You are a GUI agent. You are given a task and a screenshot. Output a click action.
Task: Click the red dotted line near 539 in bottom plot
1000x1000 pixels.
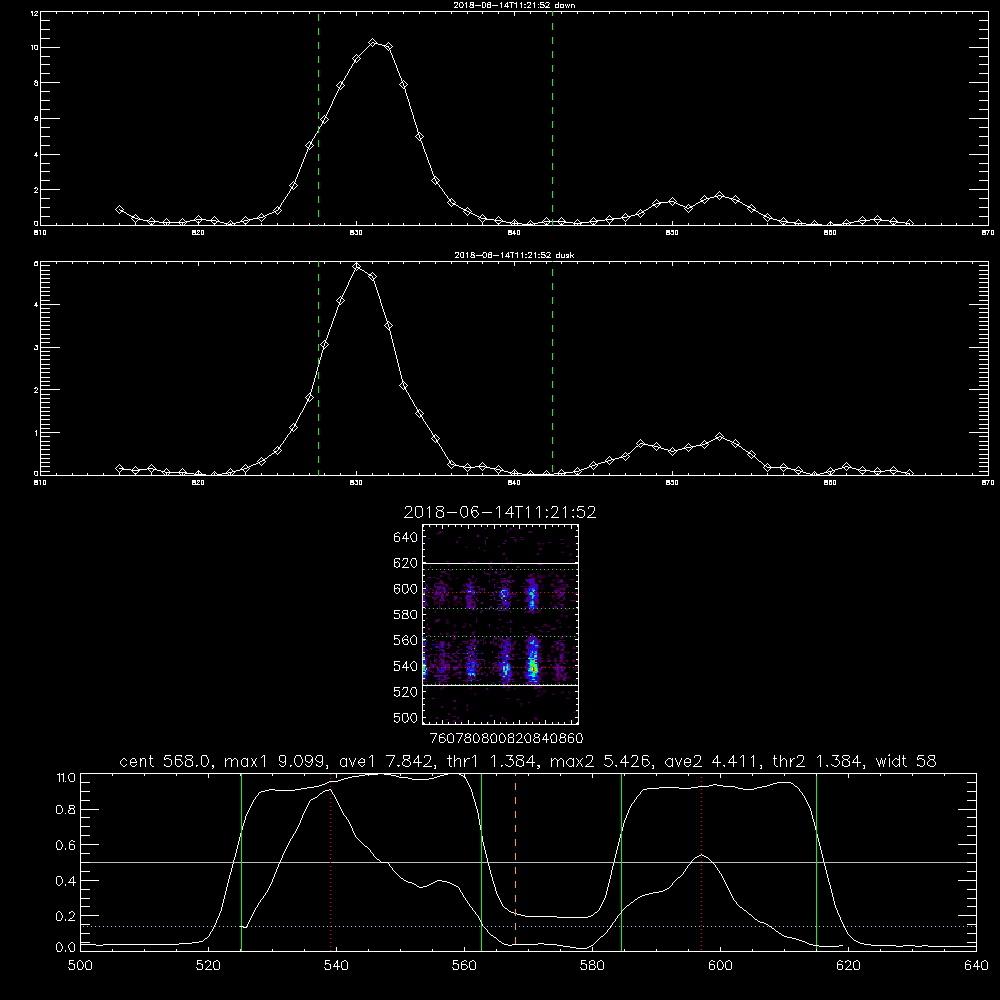[x=330, y=864]
